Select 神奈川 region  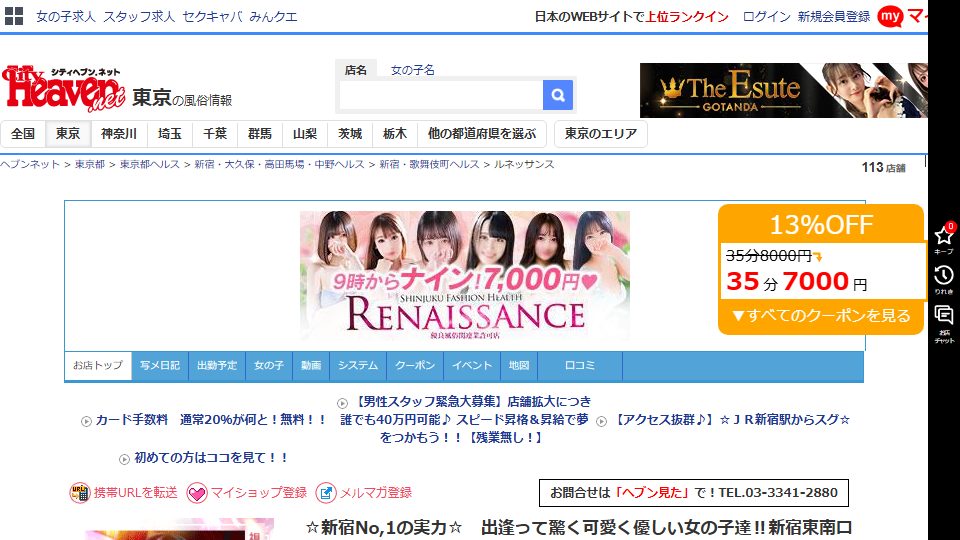click(119, 134)
